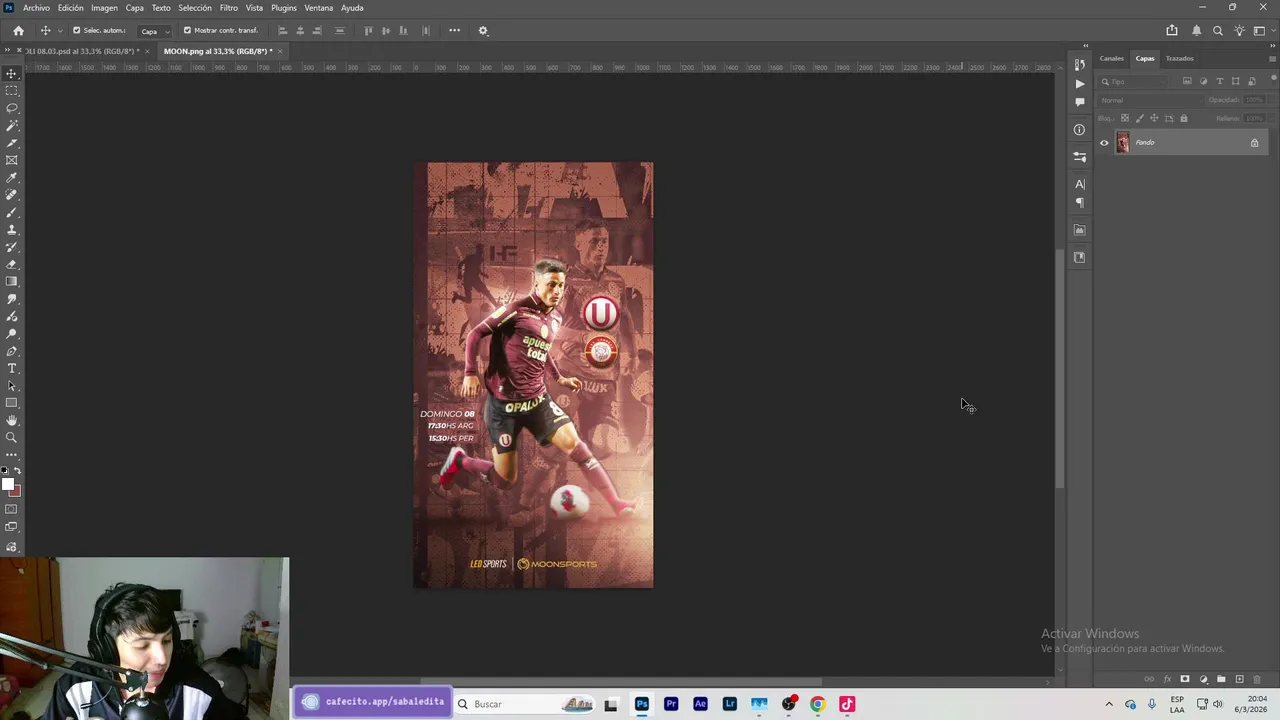Toggle lock all padlock in Bloq. row
The image size is (1280, 720).
pyautogui.click(x=1184, y=118)
